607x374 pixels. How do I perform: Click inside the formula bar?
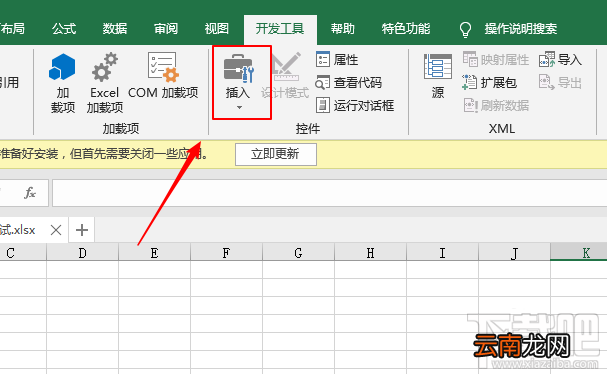pos(329,193)
